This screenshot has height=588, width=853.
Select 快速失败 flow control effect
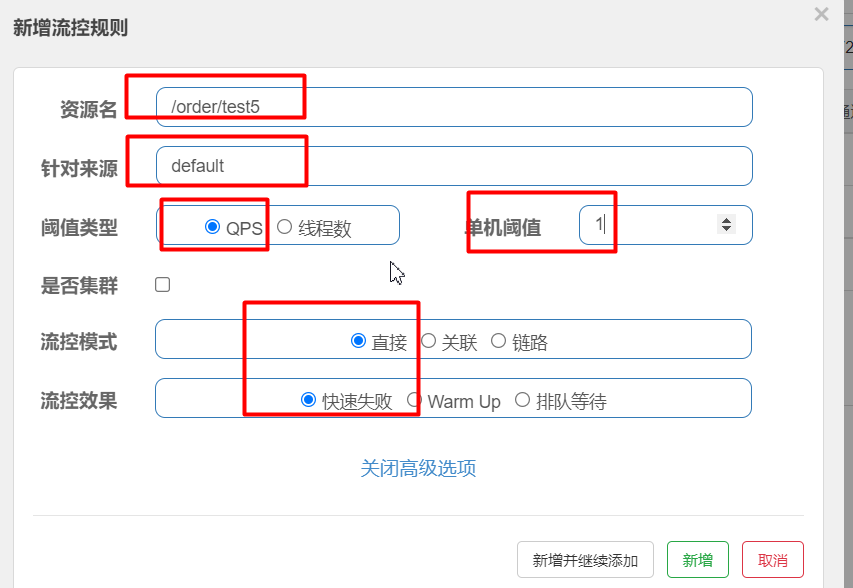click(x=308, y=400)
